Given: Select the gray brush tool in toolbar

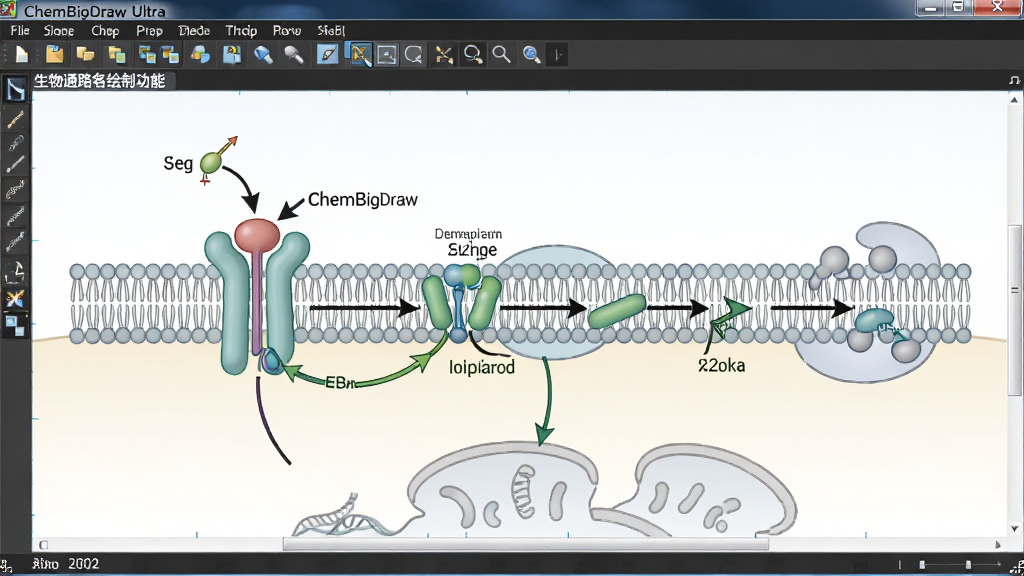Looking at the screenshot, I should (294, 55).
